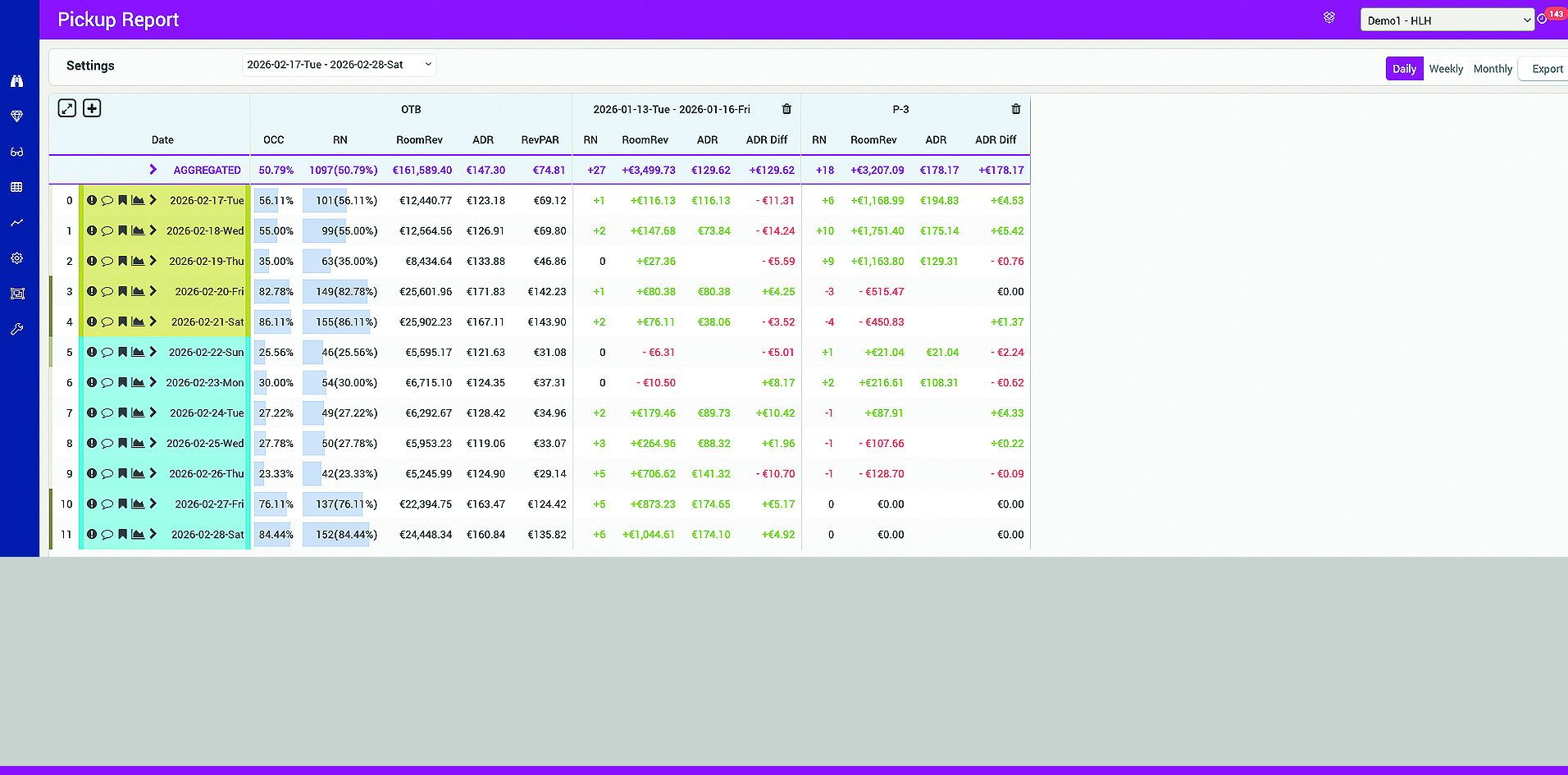This screenshot has height=775, width=1568.
Task: Show the area chart for 2026-02-24-Tue
Action: pyautogui.click(x=138, y=413)
